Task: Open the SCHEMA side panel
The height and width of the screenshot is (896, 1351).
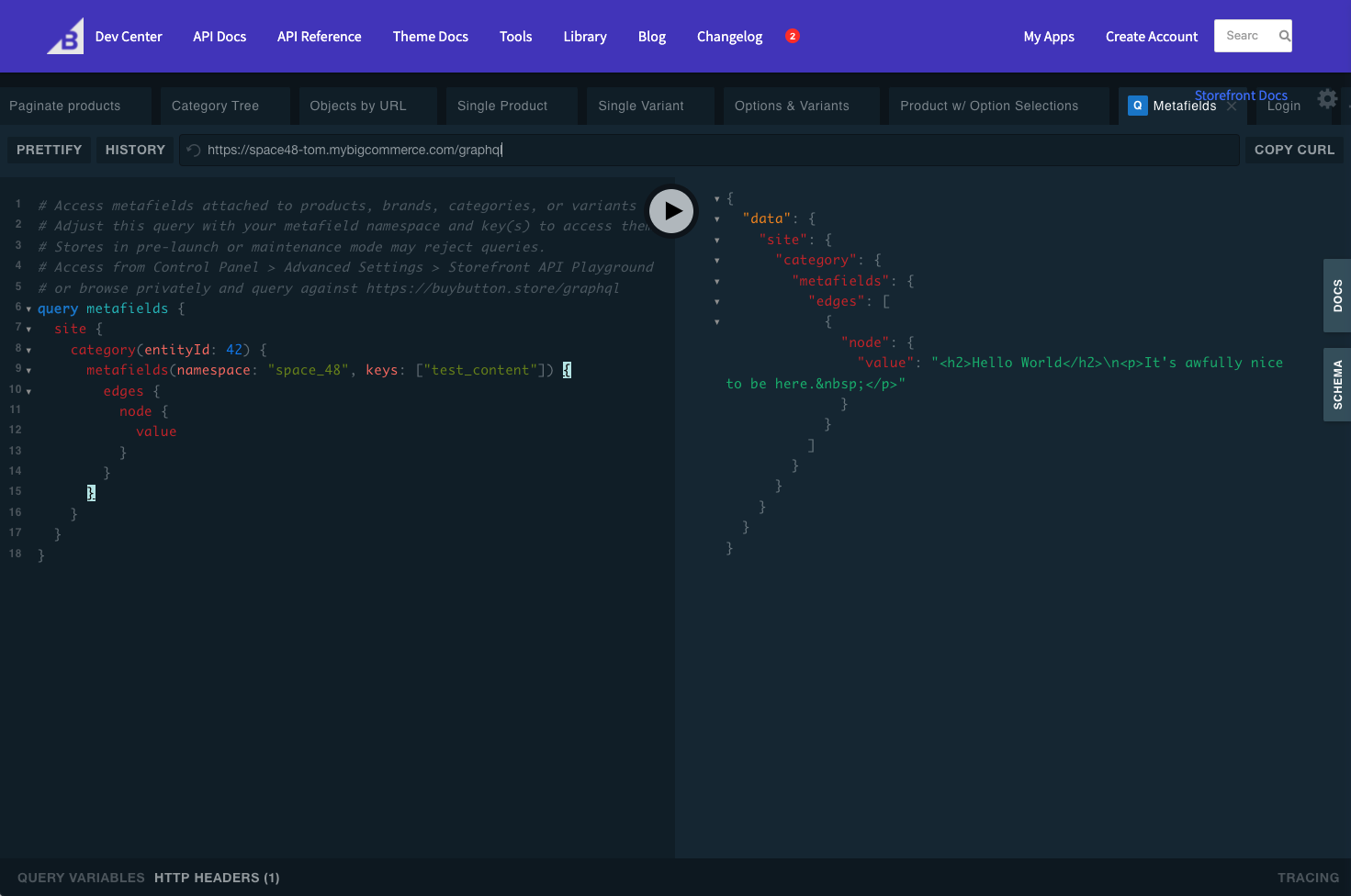Action: [x=1337, y=385]
